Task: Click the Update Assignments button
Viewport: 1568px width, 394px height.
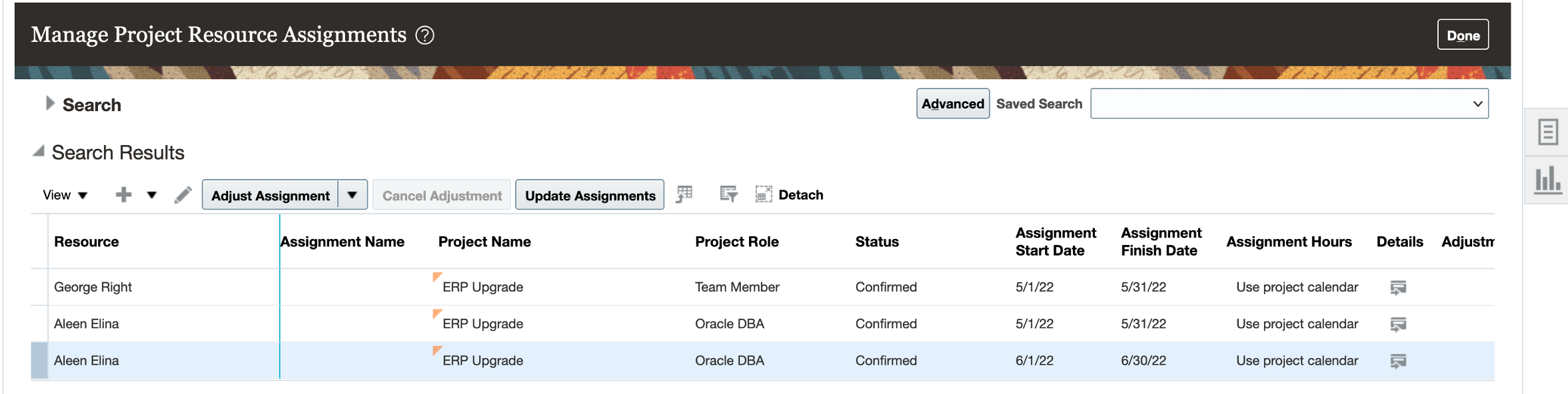Action: pyautogui.click(x=590, y=195)
